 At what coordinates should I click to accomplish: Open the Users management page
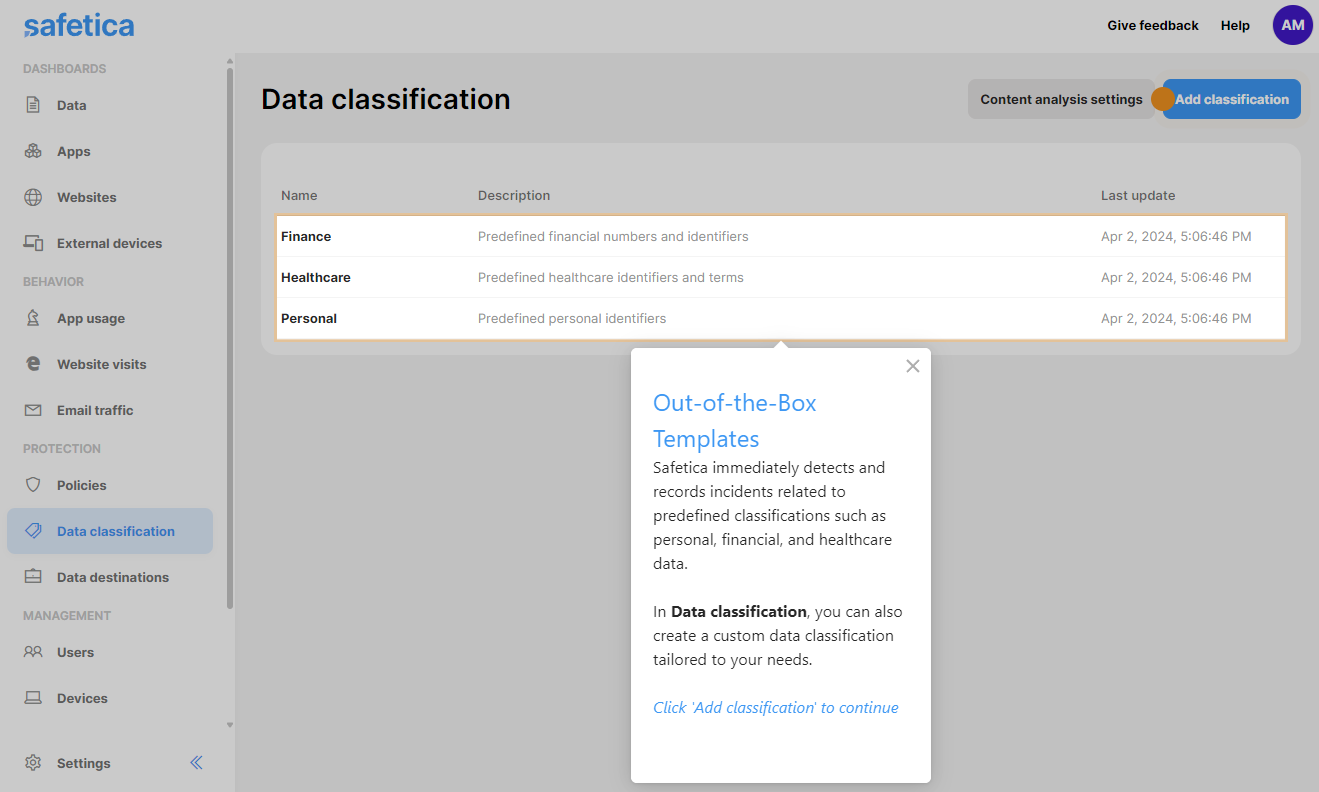[75, 652]
